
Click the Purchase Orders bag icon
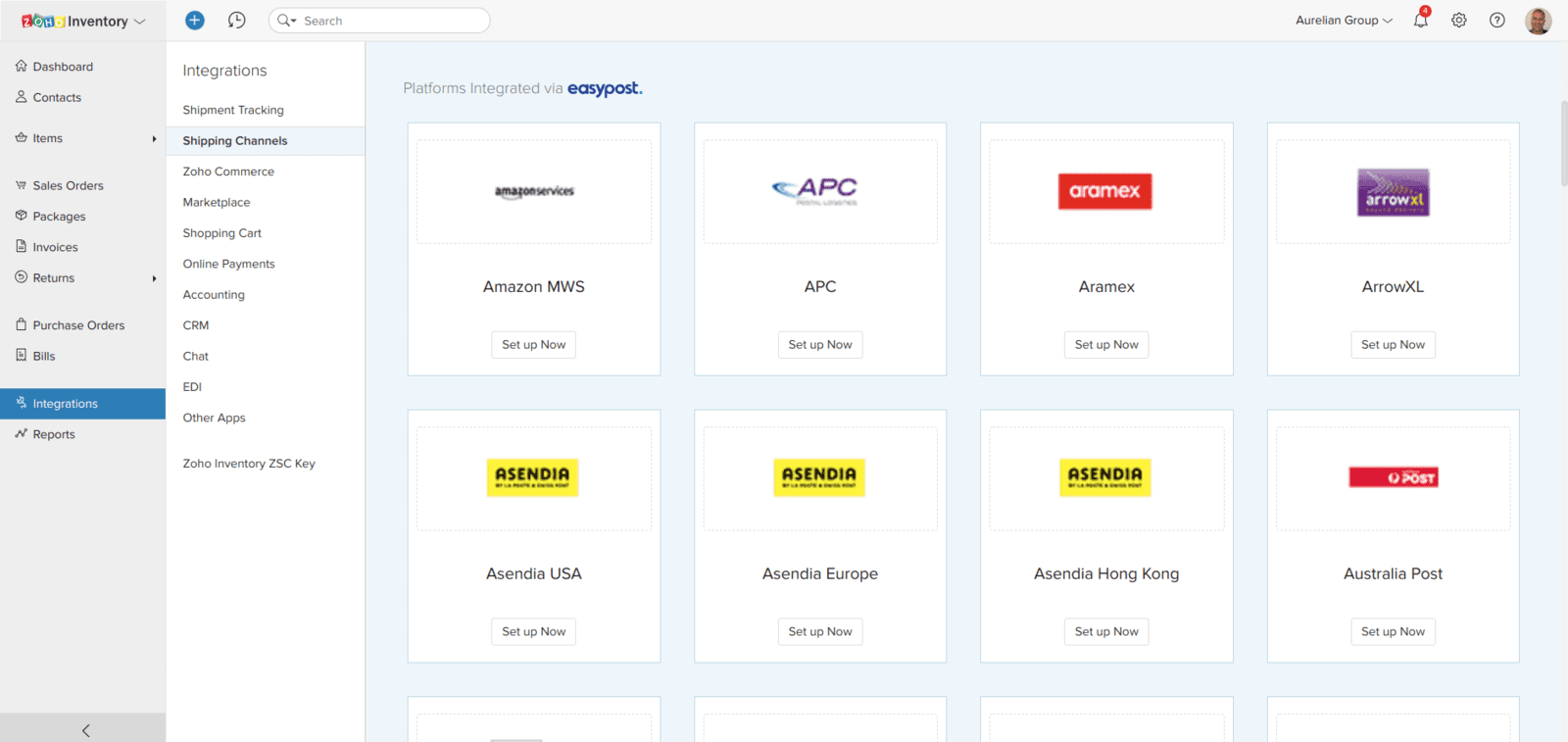pyautogui.click(x=21, y=324)
